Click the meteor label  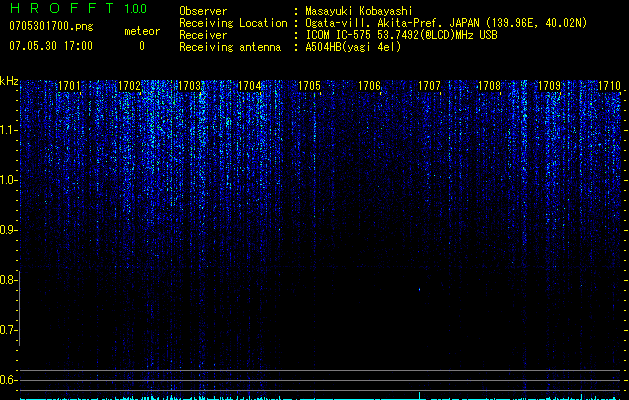tap(142, 31)
